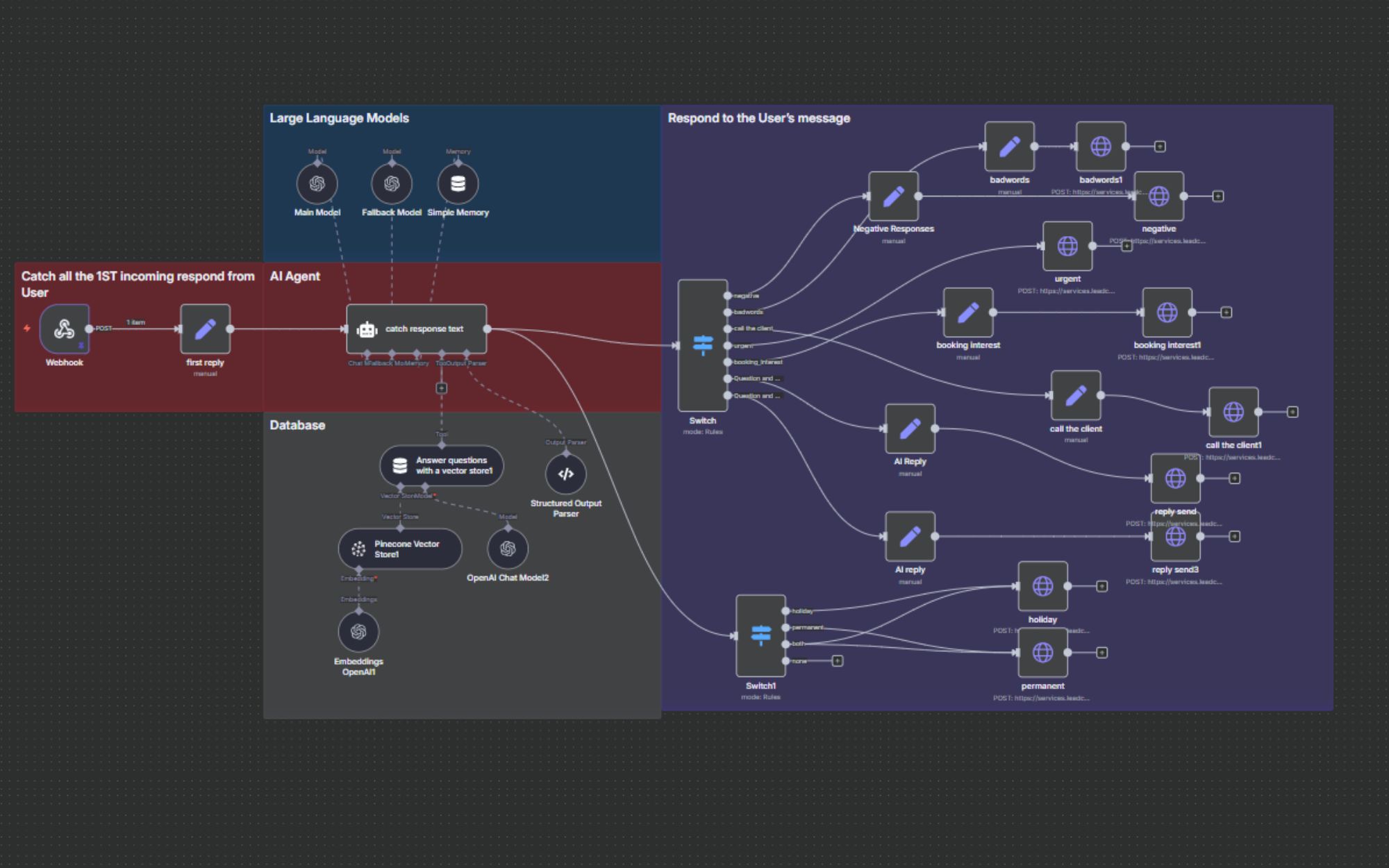Select the Structured Output Parser node
This screenshot has width=1389, height=868.
[x=566, y=474]
